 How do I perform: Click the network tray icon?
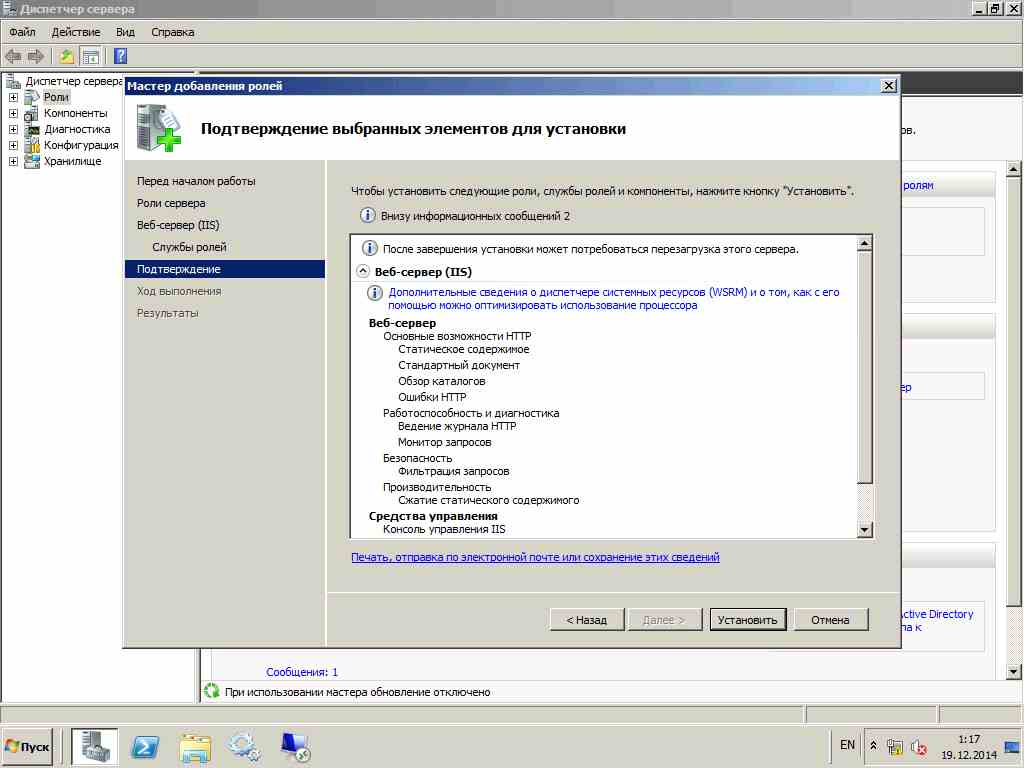tap(895, 746)
